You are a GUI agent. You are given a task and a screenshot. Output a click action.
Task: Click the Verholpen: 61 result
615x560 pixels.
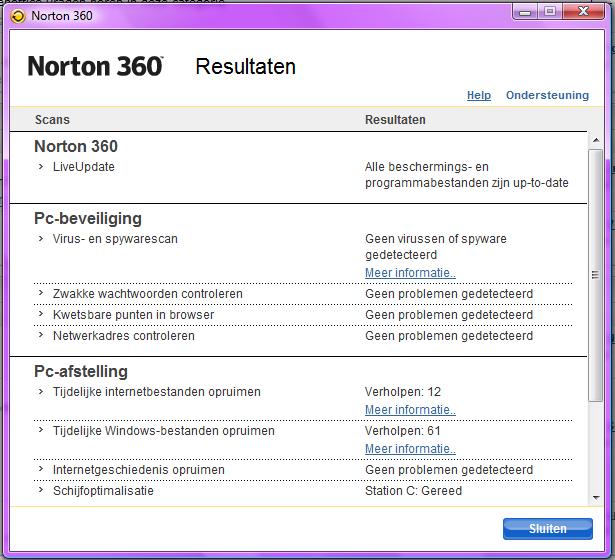click(403, 431)
